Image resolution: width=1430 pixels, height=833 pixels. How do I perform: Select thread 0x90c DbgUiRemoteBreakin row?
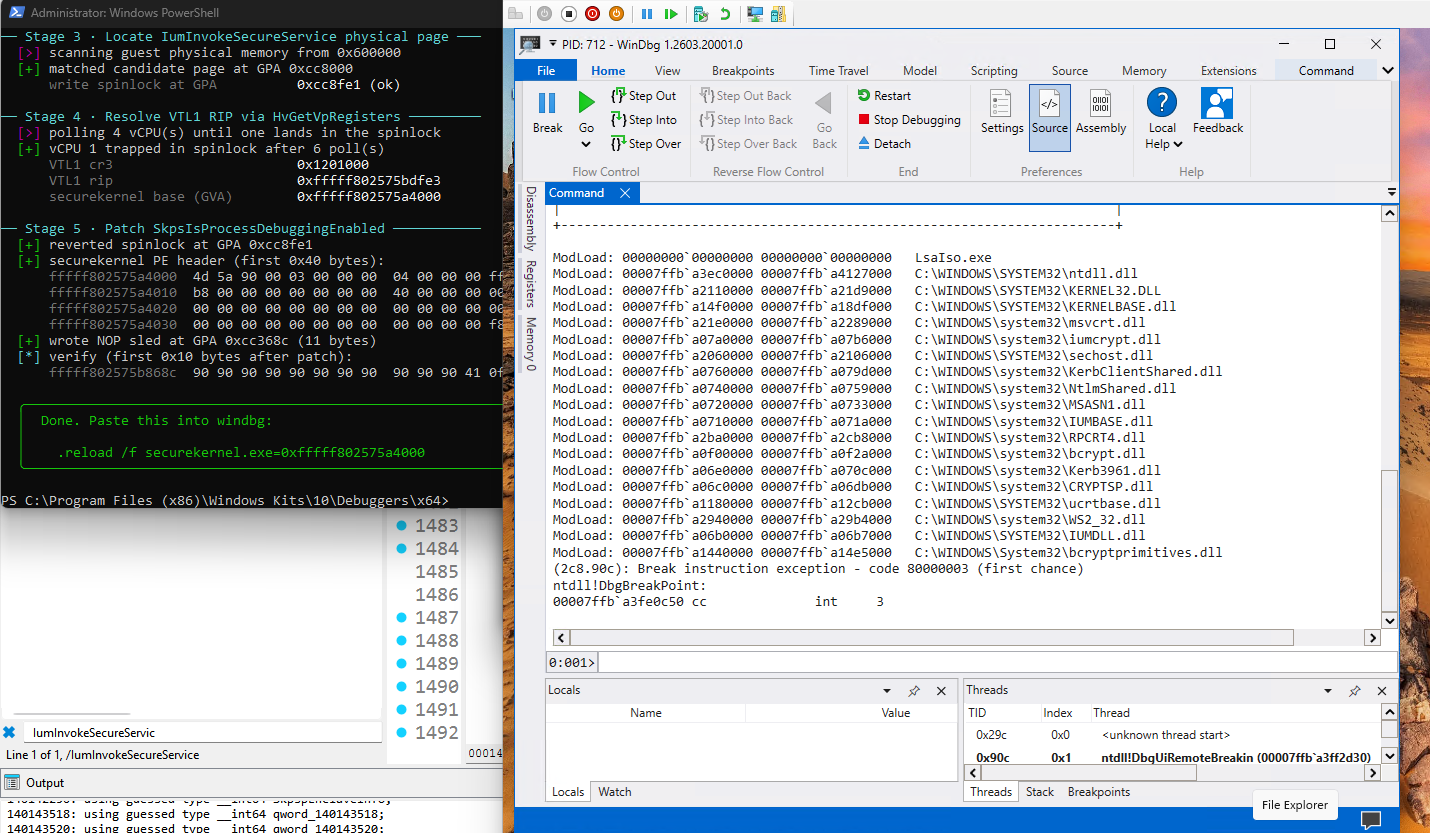[1171, 758]
